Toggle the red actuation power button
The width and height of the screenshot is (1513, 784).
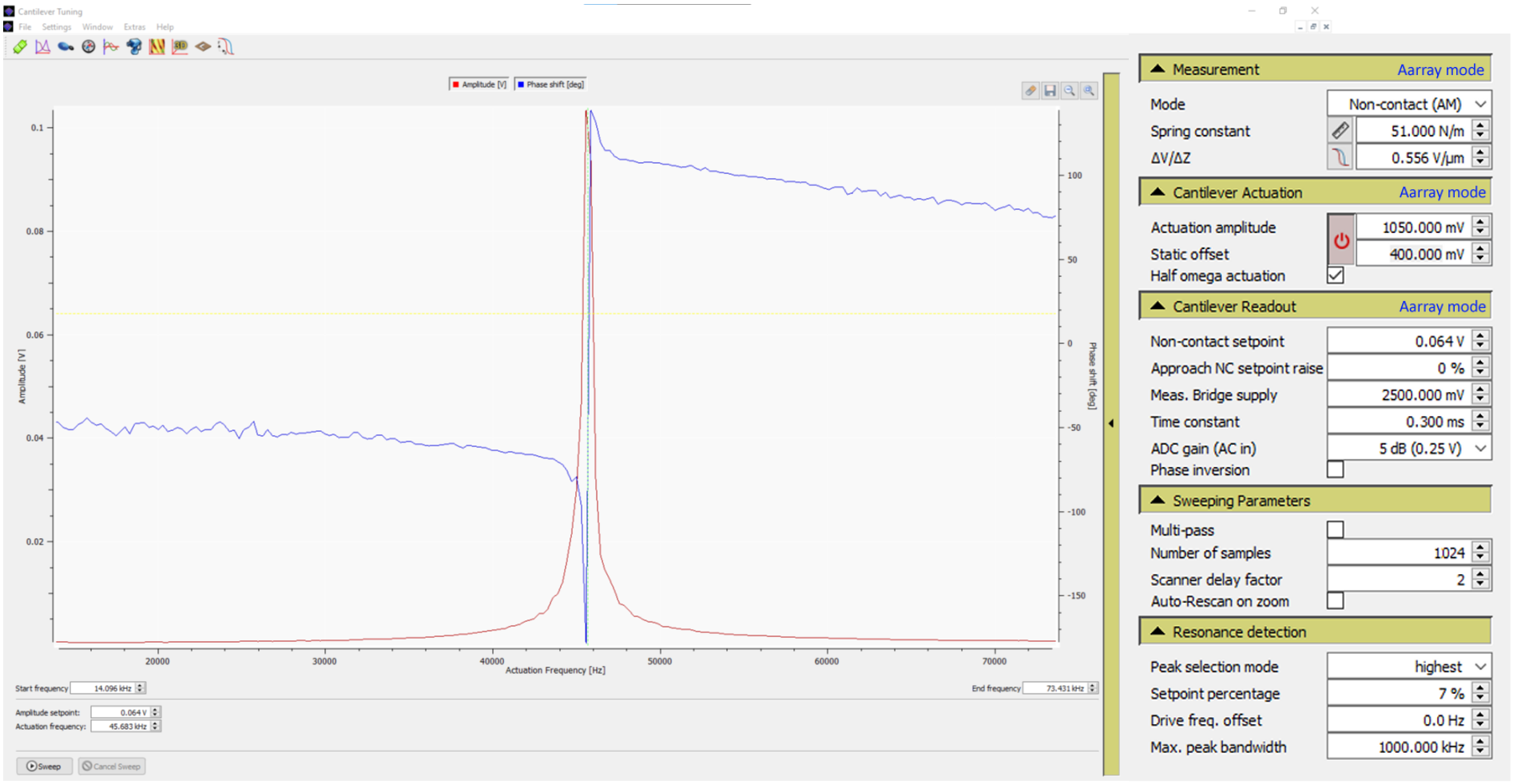point(1341,240)
